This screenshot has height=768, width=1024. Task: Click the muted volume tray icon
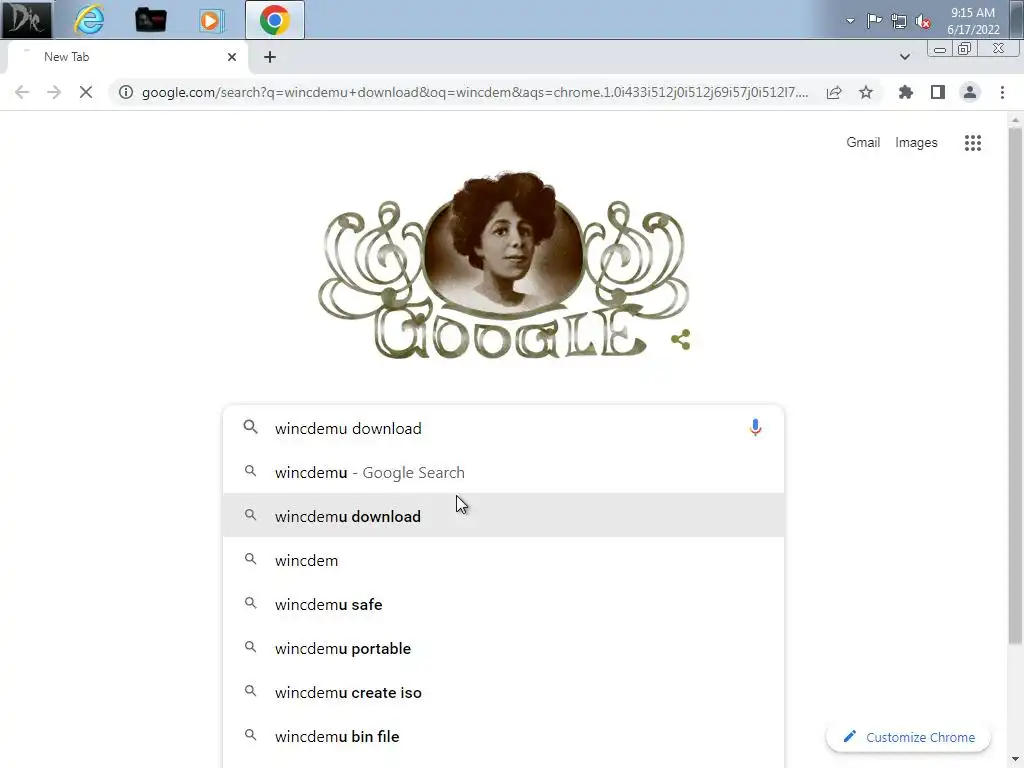pos(923,21)
